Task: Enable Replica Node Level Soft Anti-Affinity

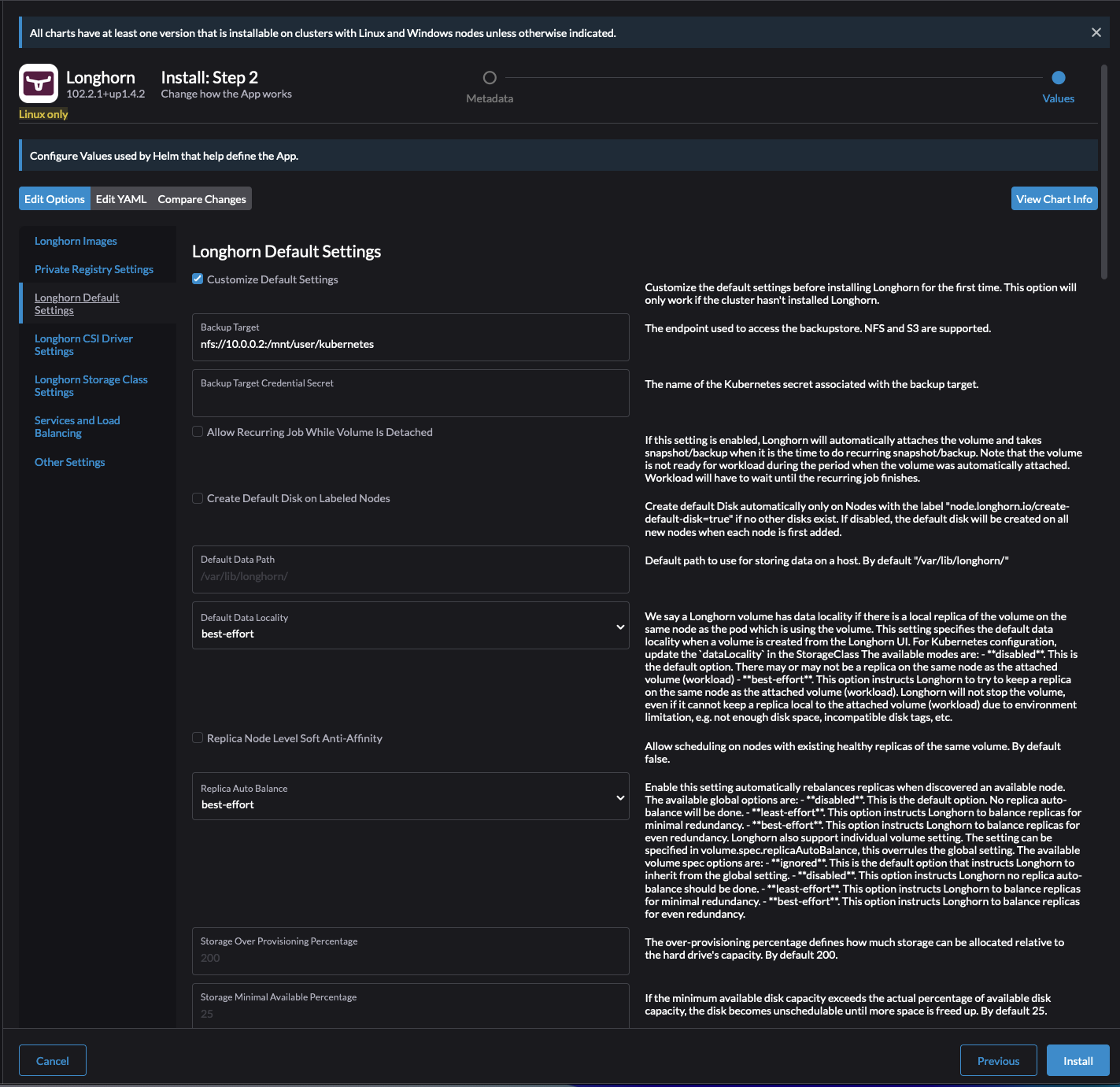Action: click(x=198, y=738)
